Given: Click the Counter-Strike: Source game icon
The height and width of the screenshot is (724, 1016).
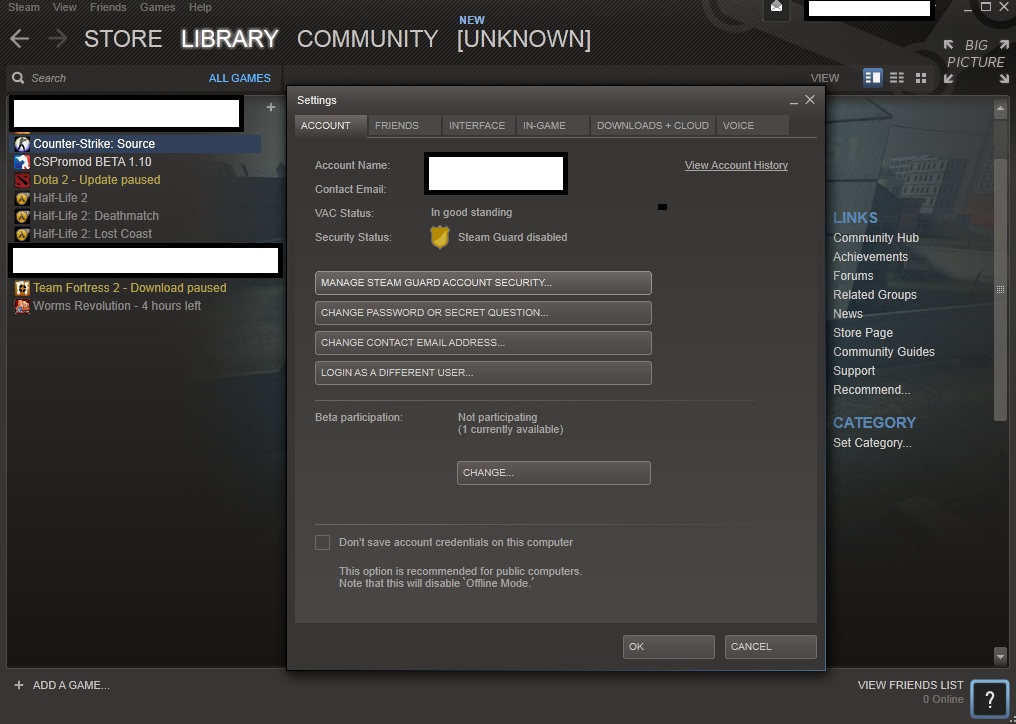Looking at the screenshot, I should pos(22,144).
